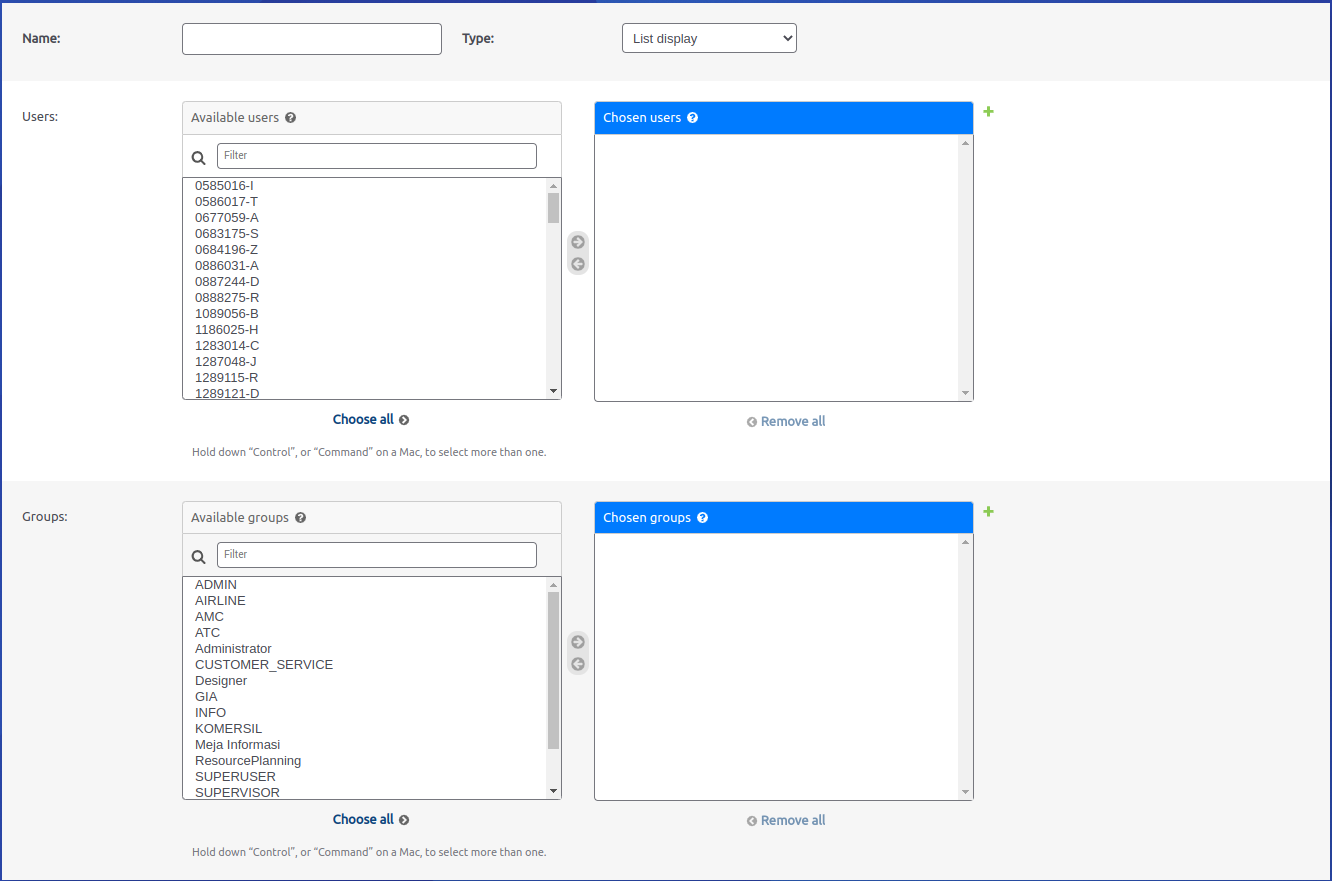The height and width of the screenshot is (881, 1332).
Task: Click the green plus icon to add a group
Action: click(988, 511)
